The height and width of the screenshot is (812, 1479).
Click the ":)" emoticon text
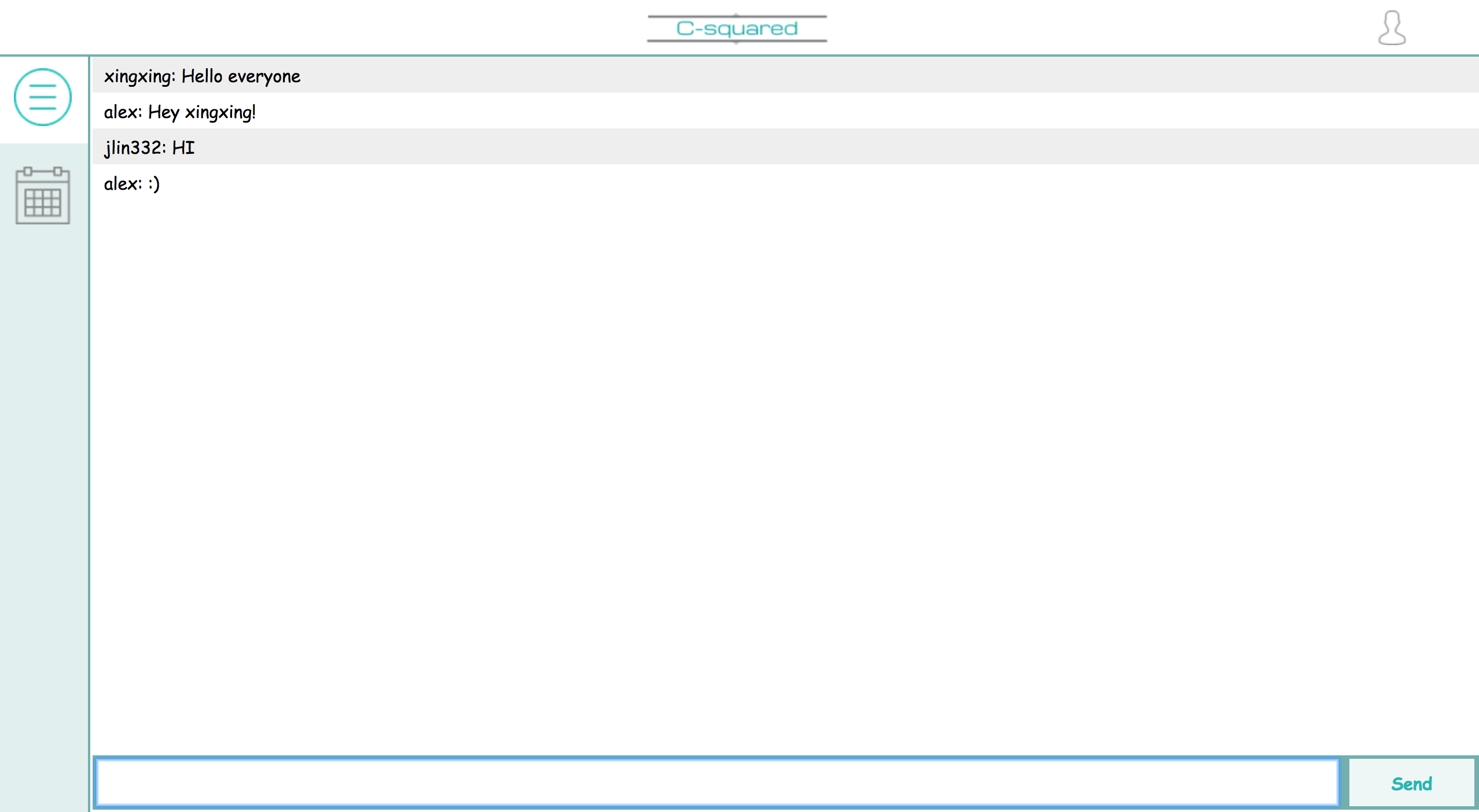[154, 184]
